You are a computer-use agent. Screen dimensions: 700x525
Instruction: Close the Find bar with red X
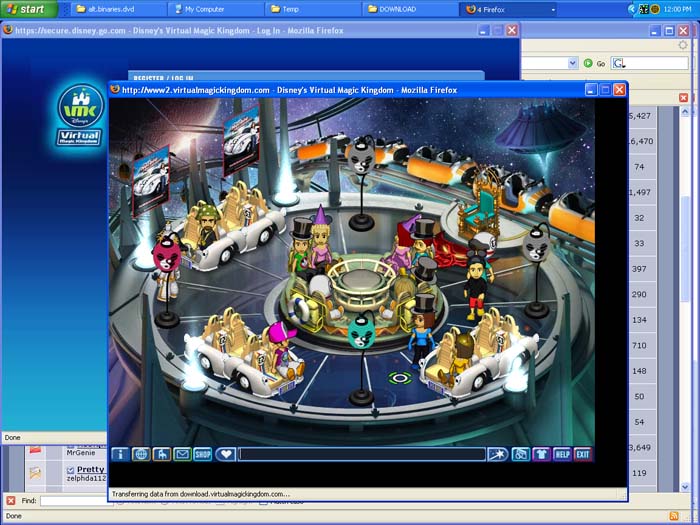pos(11,500)
